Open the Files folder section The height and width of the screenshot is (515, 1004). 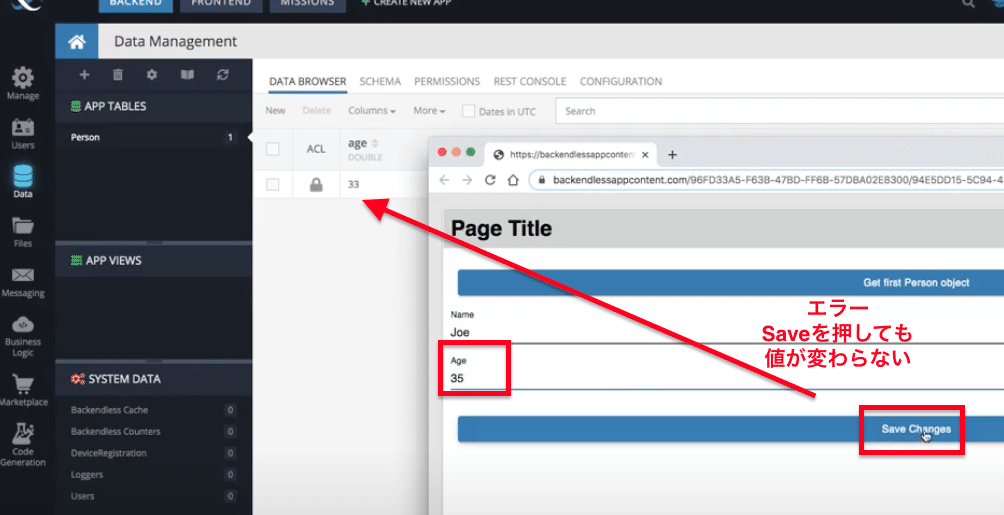[x=22, y=232]
